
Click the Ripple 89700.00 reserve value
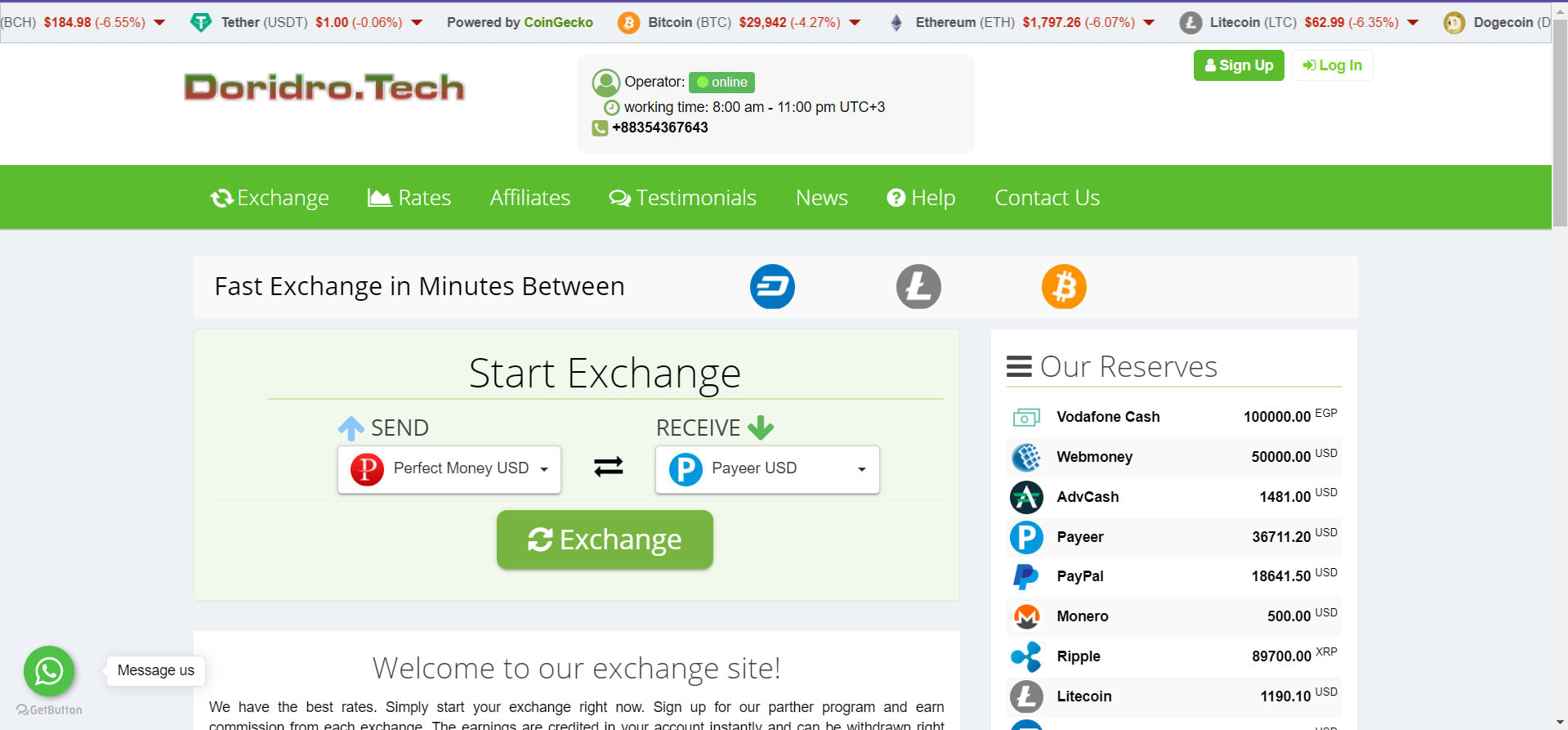(x=1281, y=656)
